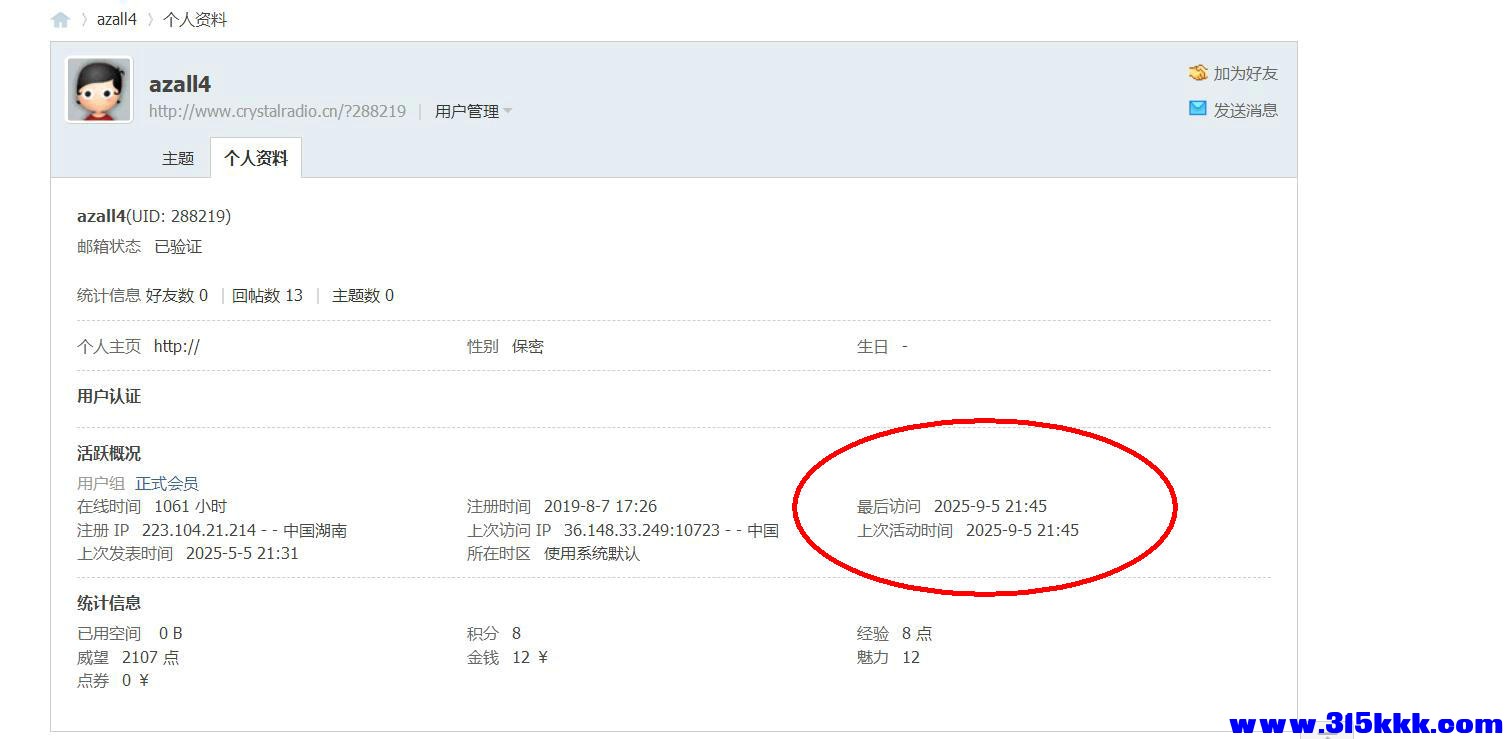Open the azall4 avatar picture

99,90
